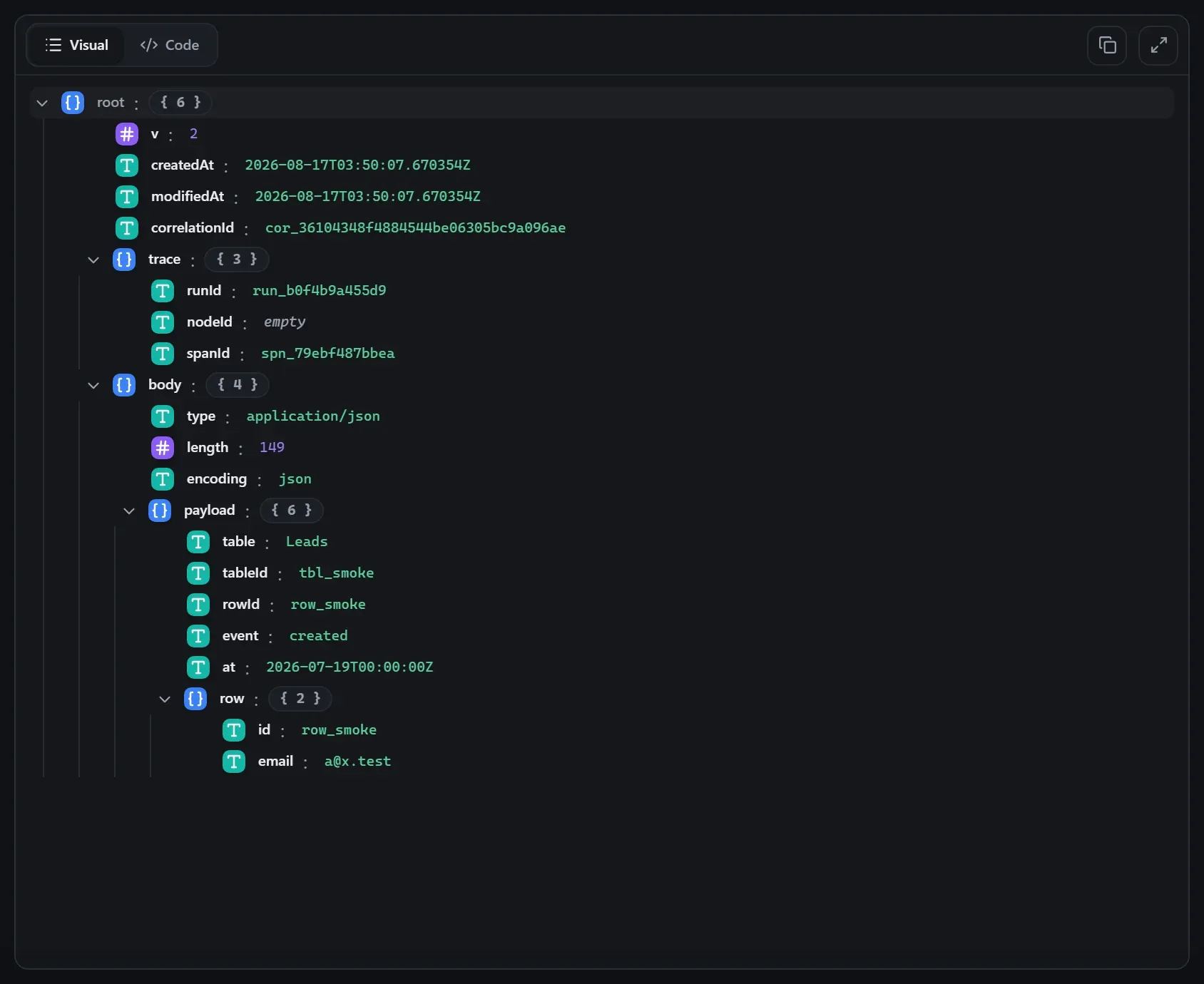The image size is (1204, 984).
Task: Click the text icon beside modifiedAt
Action: click(x=127, y=197)
